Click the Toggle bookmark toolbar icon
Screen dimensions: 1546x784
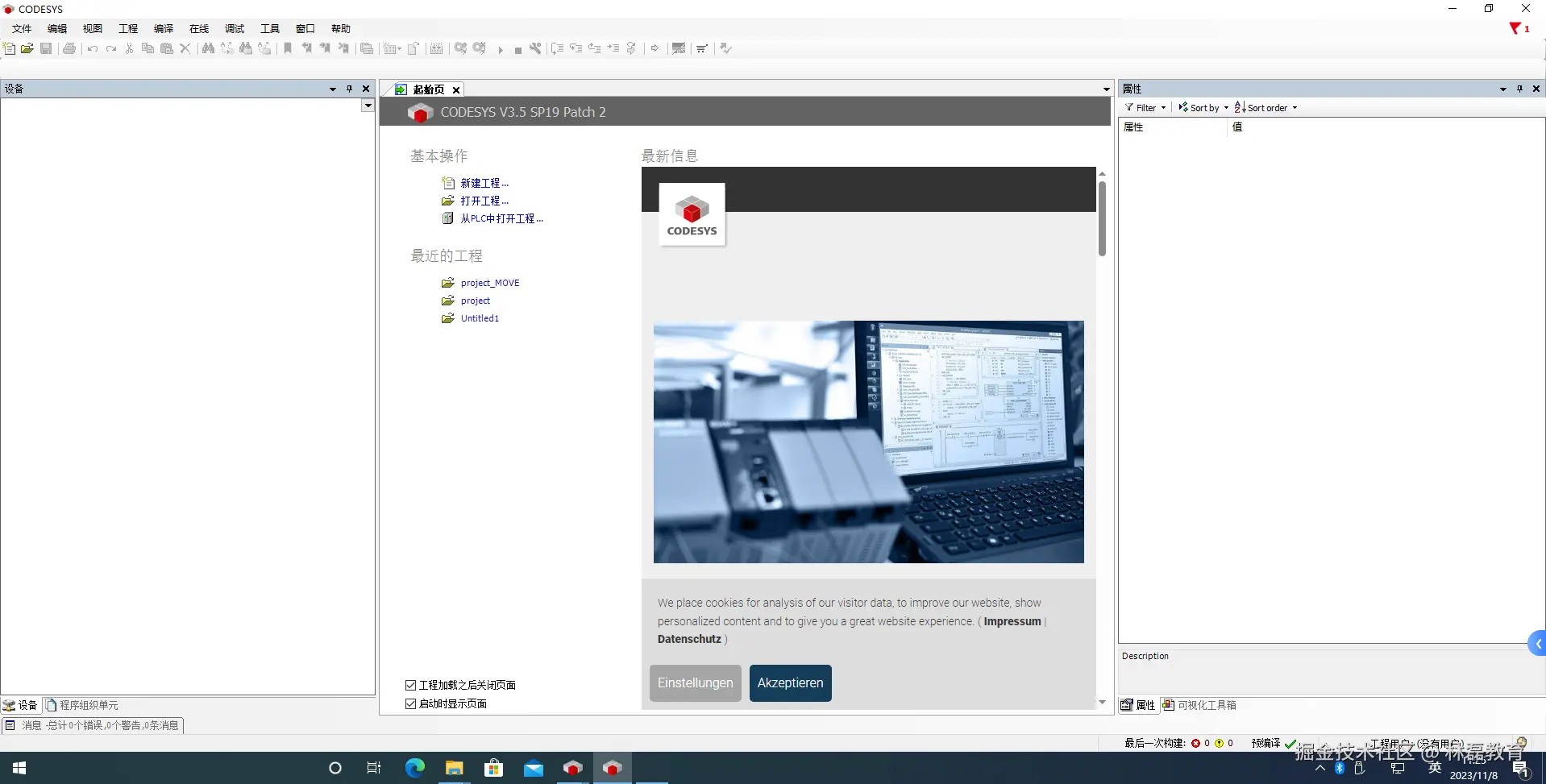coord(288,48)
